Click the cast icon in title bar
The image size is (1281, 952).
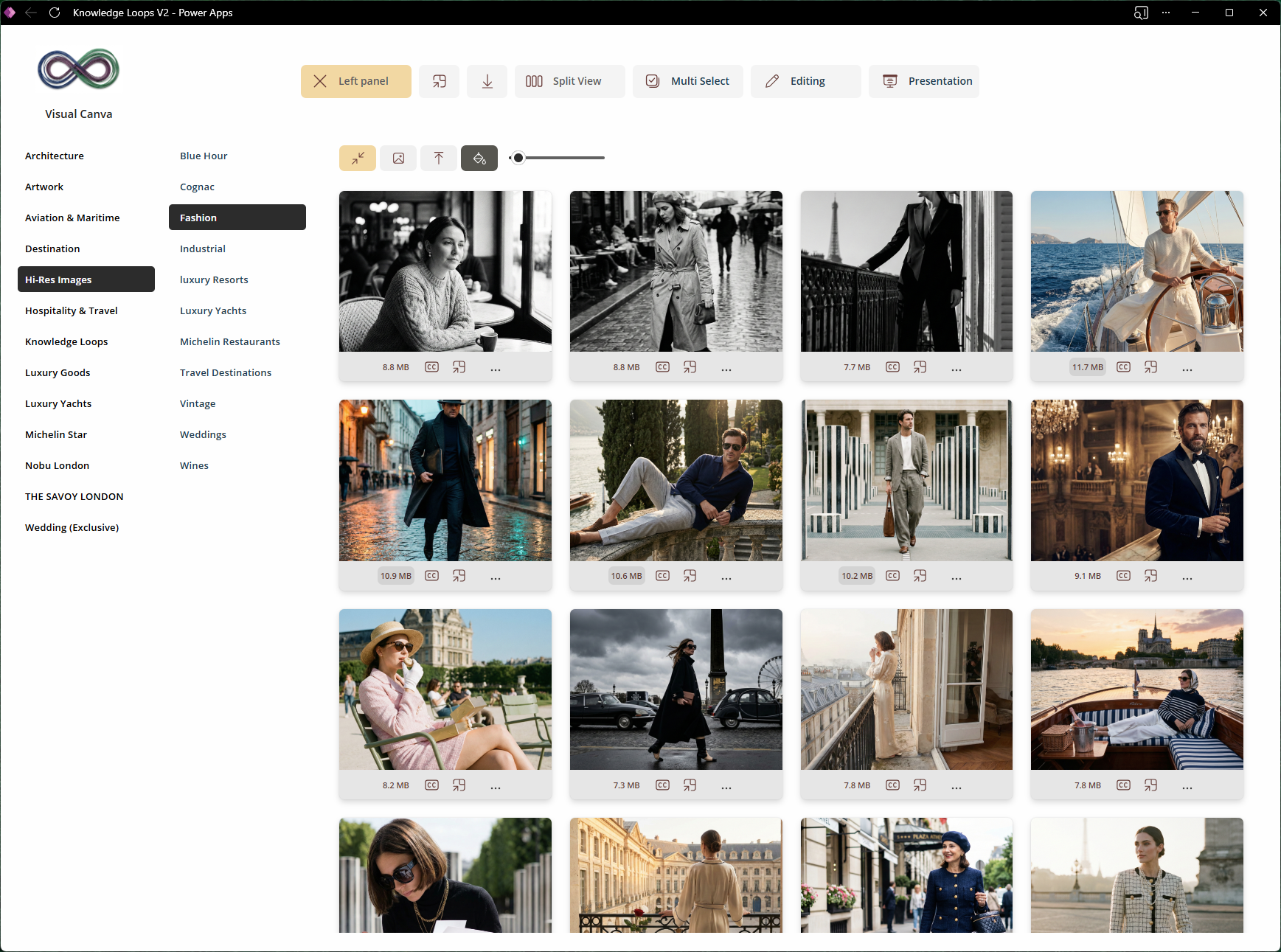pyautogui.click(x=1141, y=13)
